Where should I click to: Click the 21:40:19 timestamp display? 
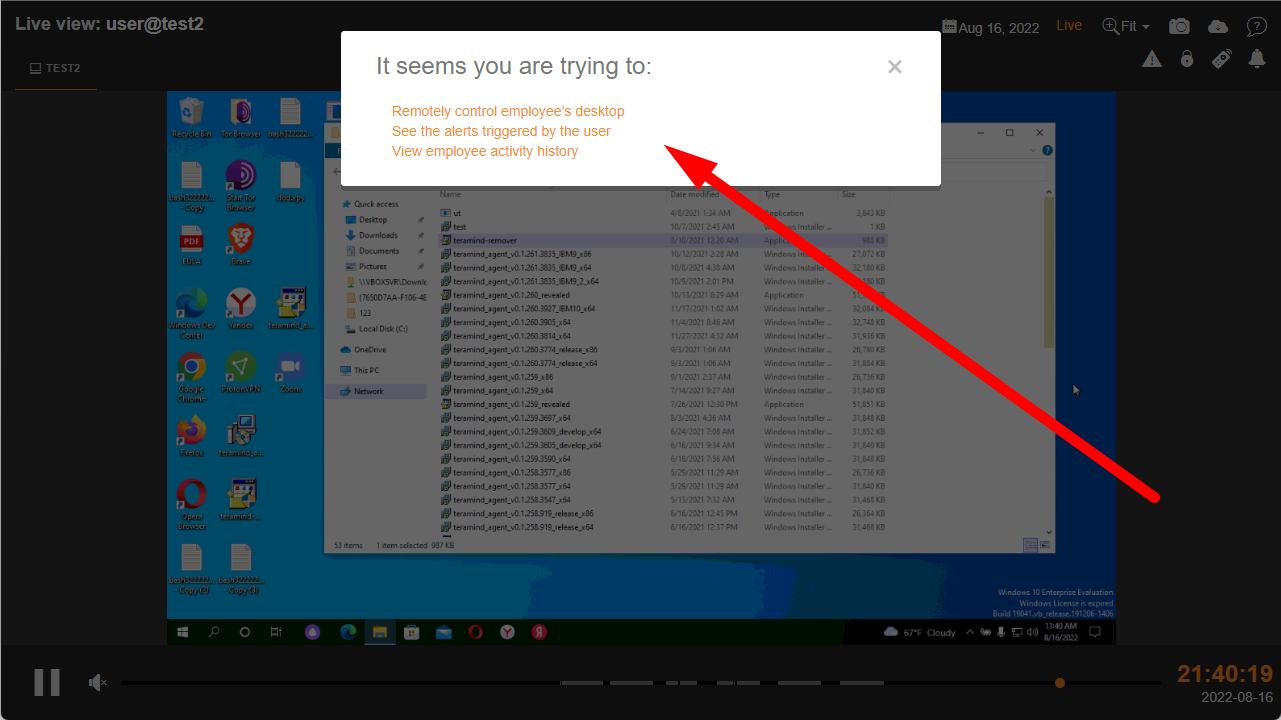pos(1224,674)
